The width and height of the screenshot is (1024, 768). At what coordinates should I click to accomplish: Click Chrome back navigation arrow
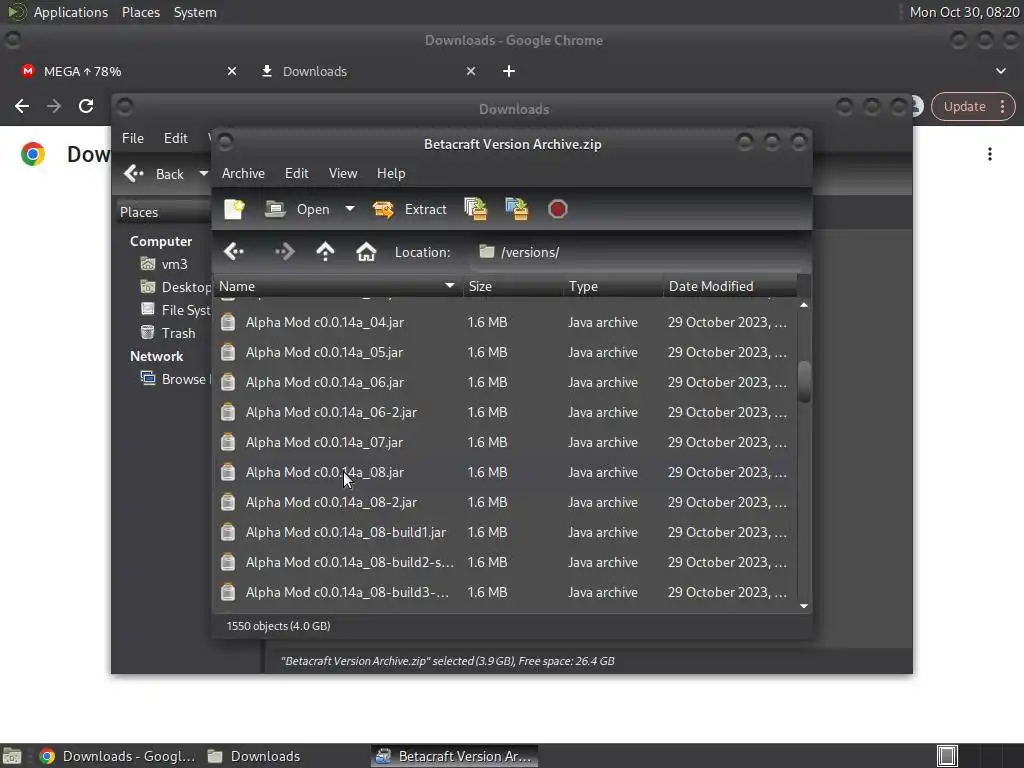[x=22, y=106]
